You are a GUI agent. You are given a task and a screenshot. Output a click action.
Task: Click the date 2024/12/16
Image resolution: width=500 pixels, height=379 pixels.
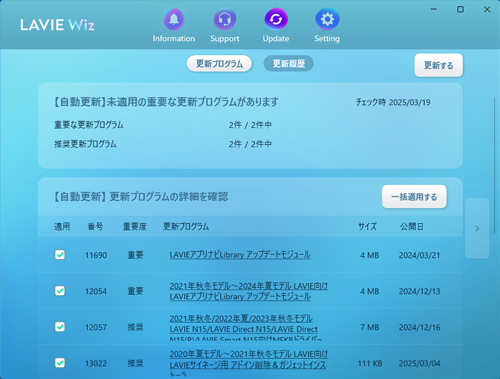tap(419, 327)
